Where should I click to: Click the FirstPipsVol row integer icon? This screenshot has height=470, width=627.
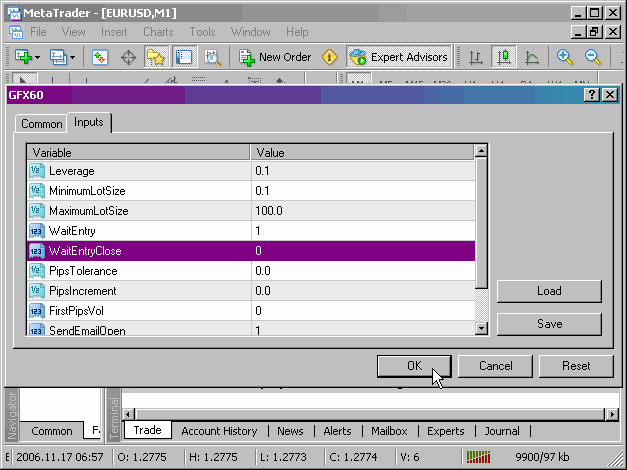[37, 311]
